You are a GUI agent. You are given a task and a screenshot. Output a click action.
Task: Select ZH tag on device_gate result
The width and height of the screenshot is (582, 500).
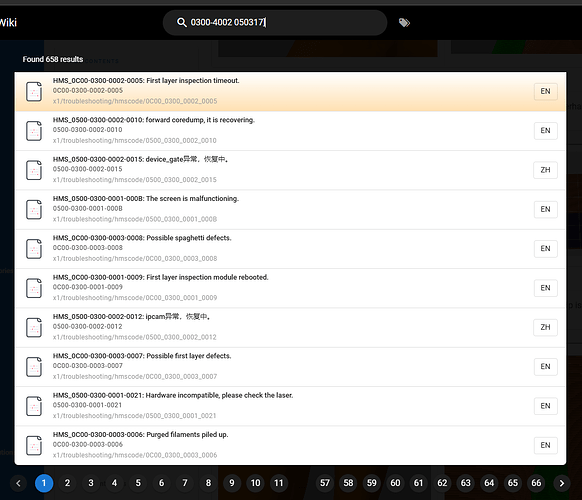point(545,170)
